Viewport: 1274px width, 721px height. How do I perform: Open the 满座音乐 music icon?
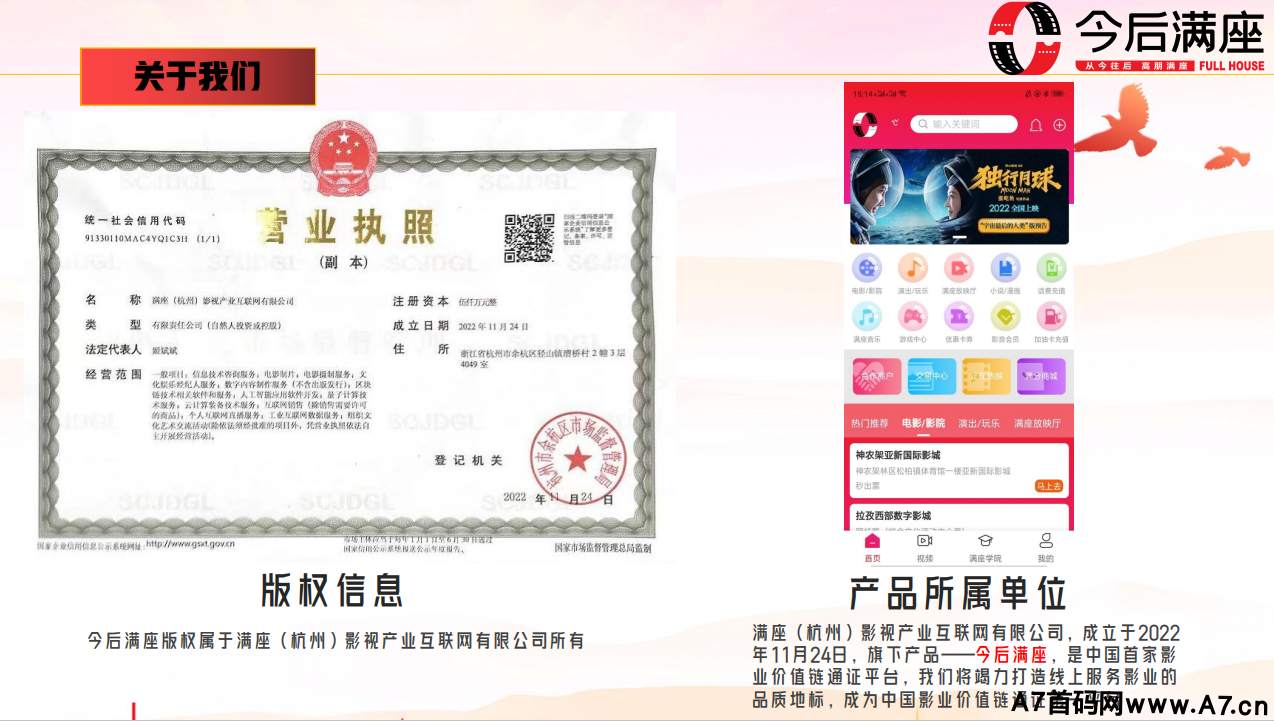[x=867, y=317]
